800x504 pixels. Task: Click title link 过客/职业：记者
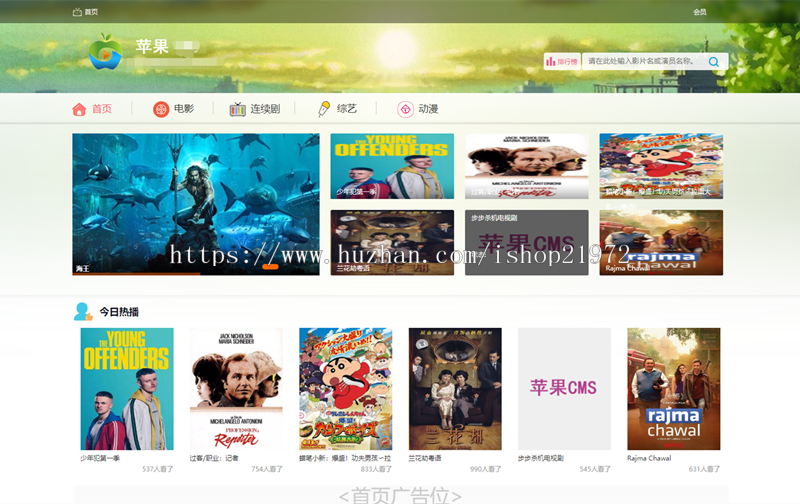click(x=214, y=458)
